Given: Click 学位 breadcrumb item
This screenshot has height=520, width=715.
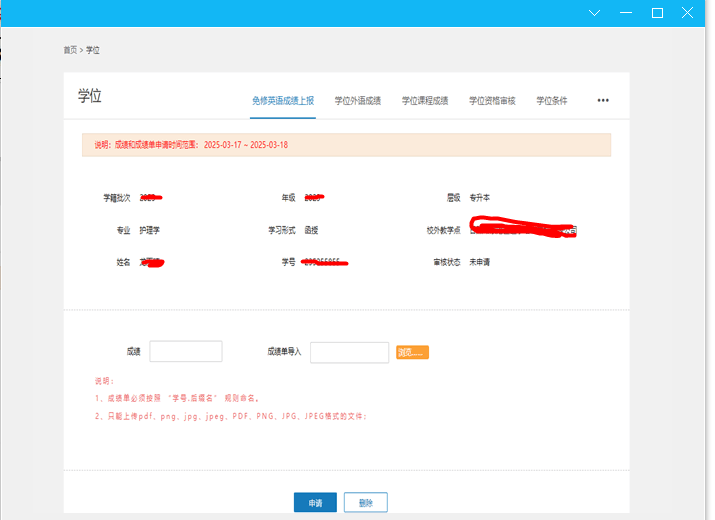Looking at the screenshot, I should pos(93,50).
